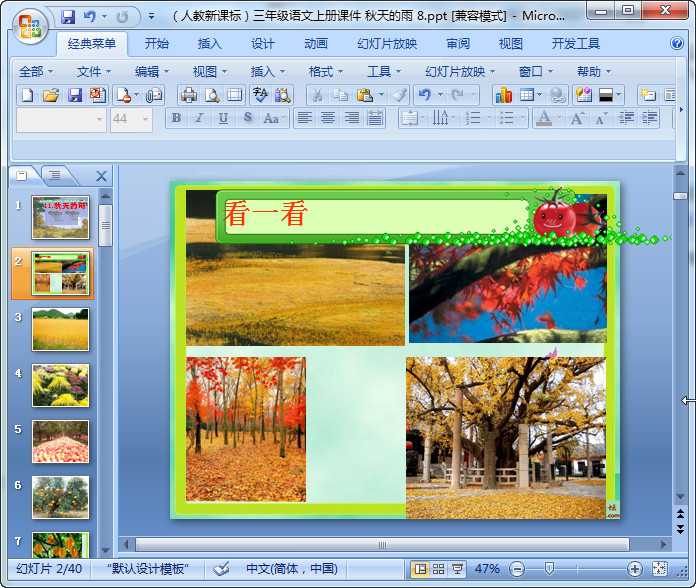Switch to Normal view in status bar
The width and height of the screenshot is (696, 588).
(x=420, y=569)
